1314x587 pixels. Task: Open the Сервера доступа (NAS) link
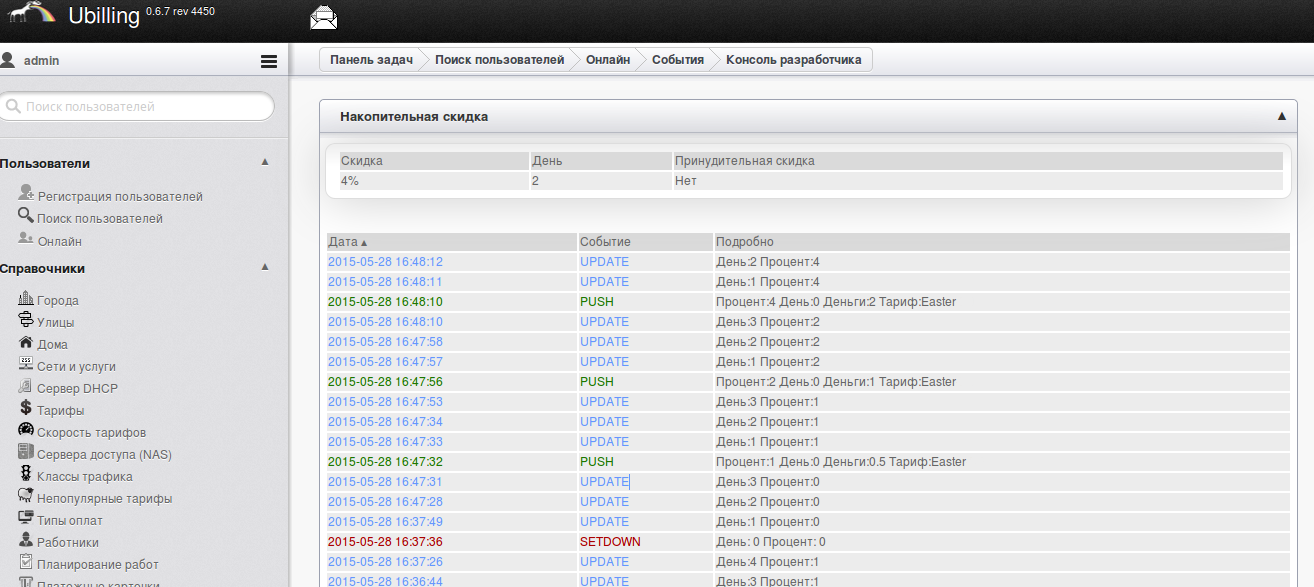[104, 454]
